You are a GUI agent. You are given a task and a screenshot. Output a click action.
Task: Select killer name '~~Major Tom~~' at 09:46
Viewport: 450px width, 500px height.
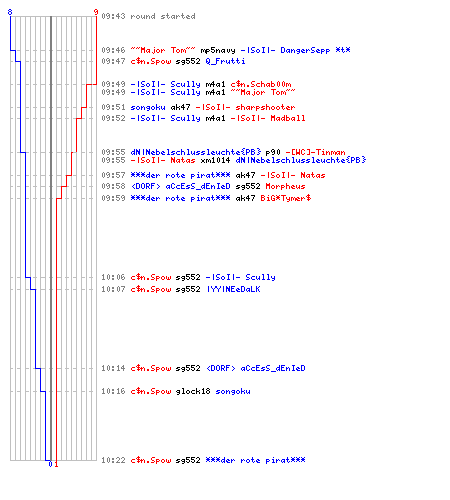pyautogui.click(x=163, y=50)
